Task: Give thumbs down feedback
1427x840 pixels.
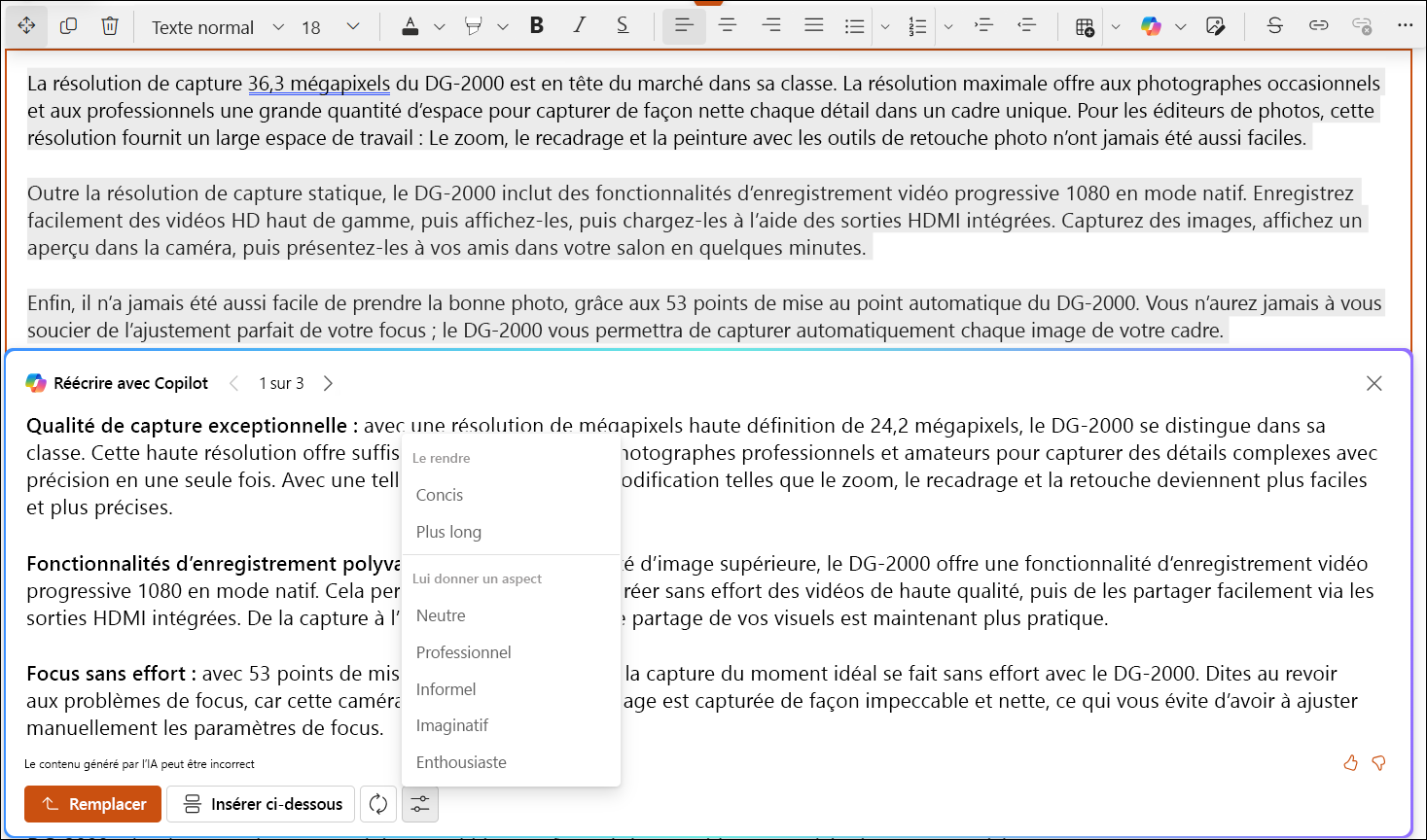Action: pos(1378,763)
